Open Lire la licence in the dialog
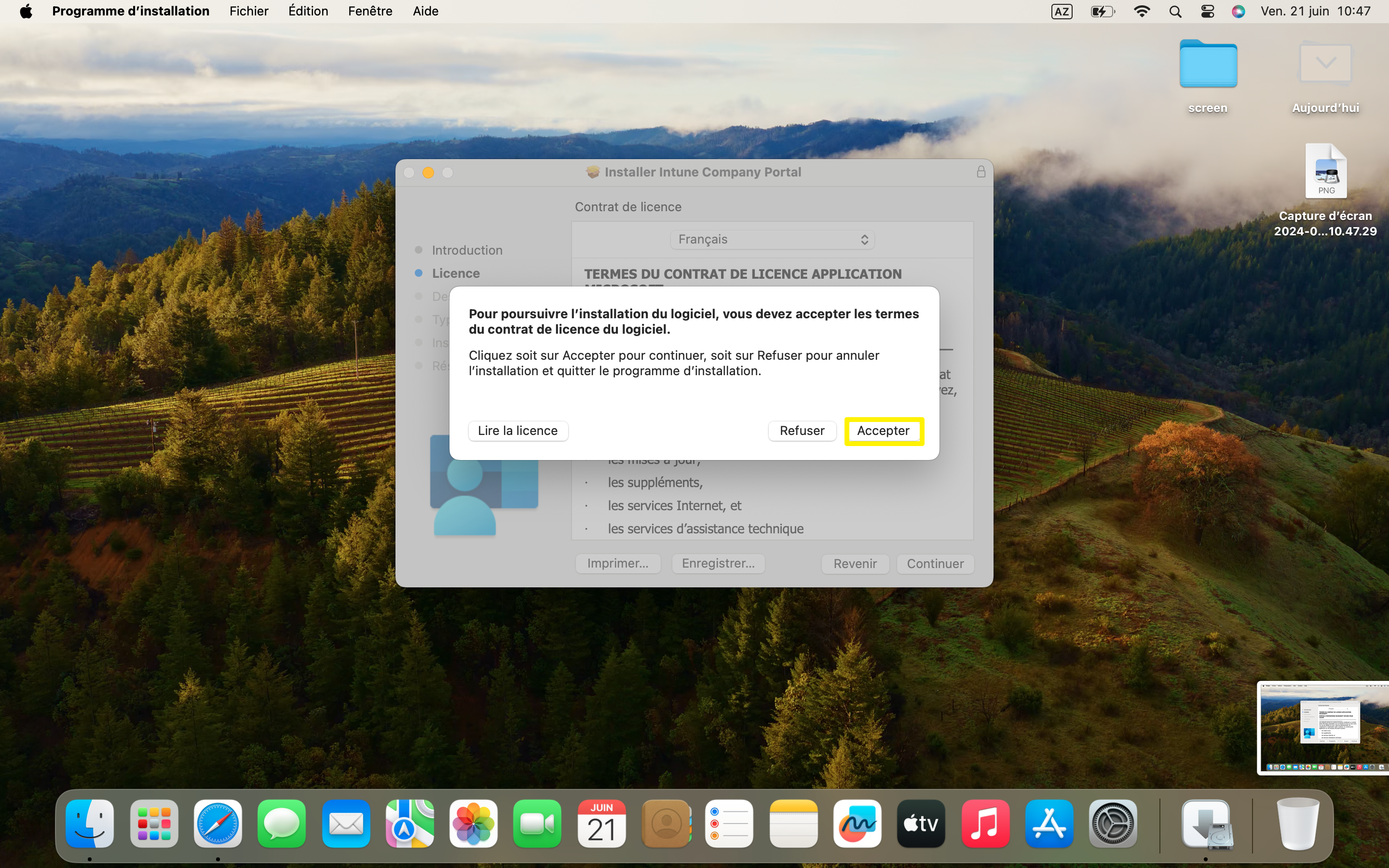This screenshot has height=868, width=1389. (x=517, y=431)
